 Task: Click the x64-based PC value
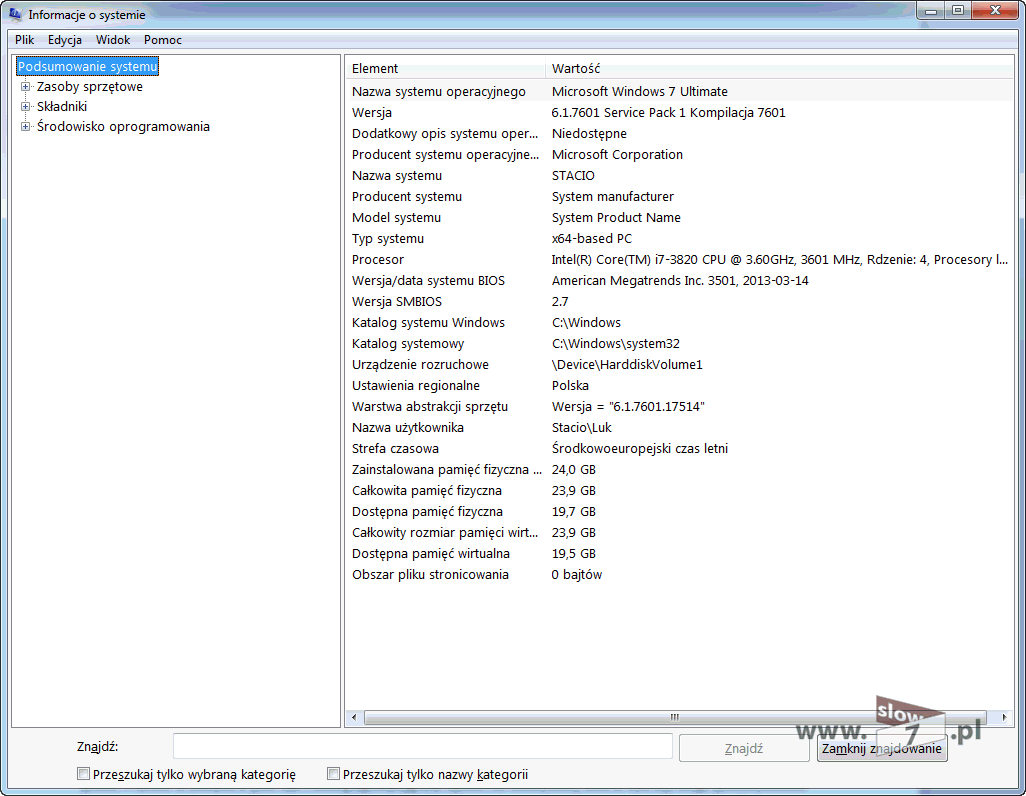592,238
